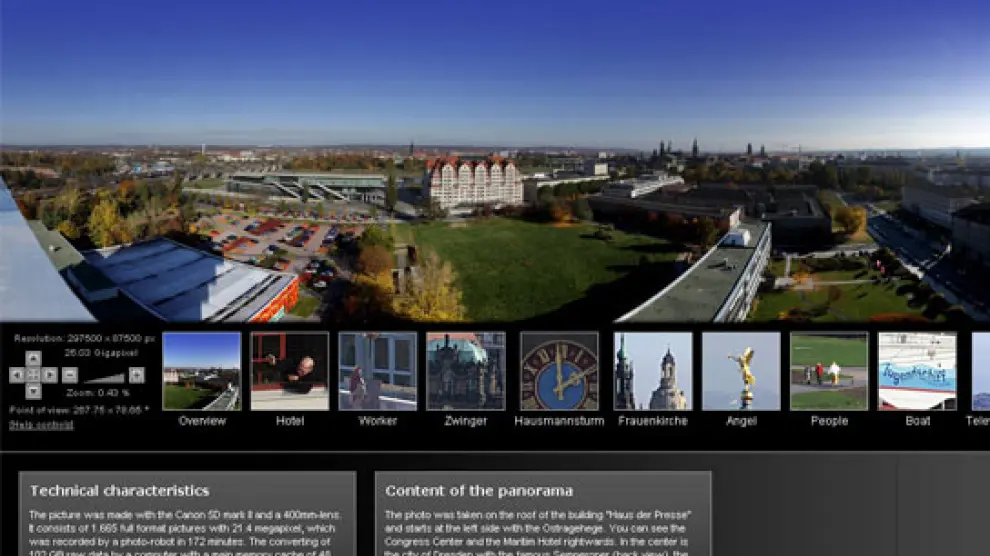Jump to the Hotel thumbnail view
Screen dimensions: 990x556
click(x=290, y=371)
